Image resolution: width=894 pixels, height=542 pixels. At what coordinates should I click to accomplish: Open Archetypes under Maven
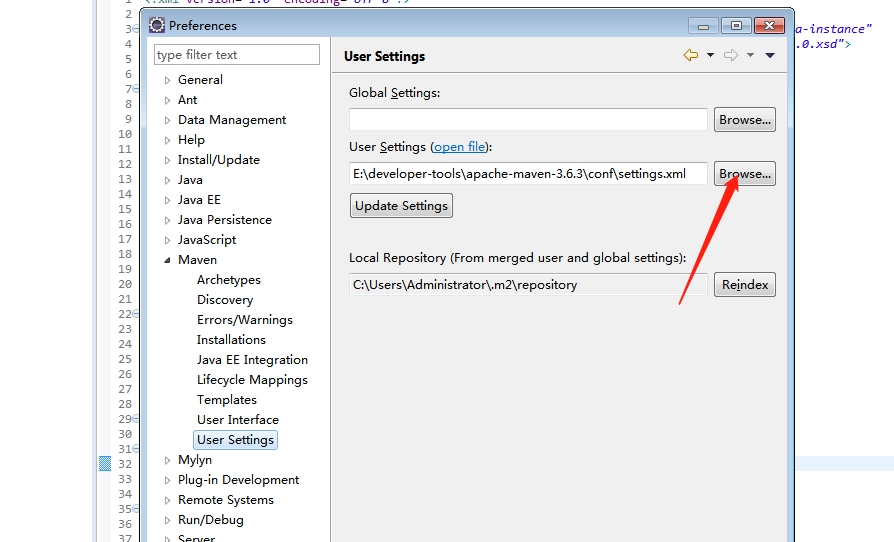[x=229, y=279]
